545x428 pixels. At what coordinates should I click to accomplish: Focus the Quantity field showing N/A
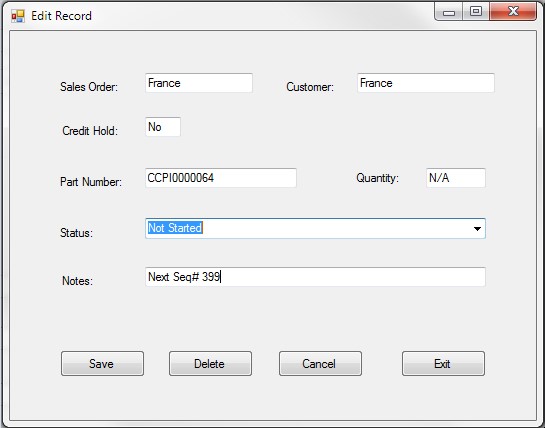tap(456, 178)
